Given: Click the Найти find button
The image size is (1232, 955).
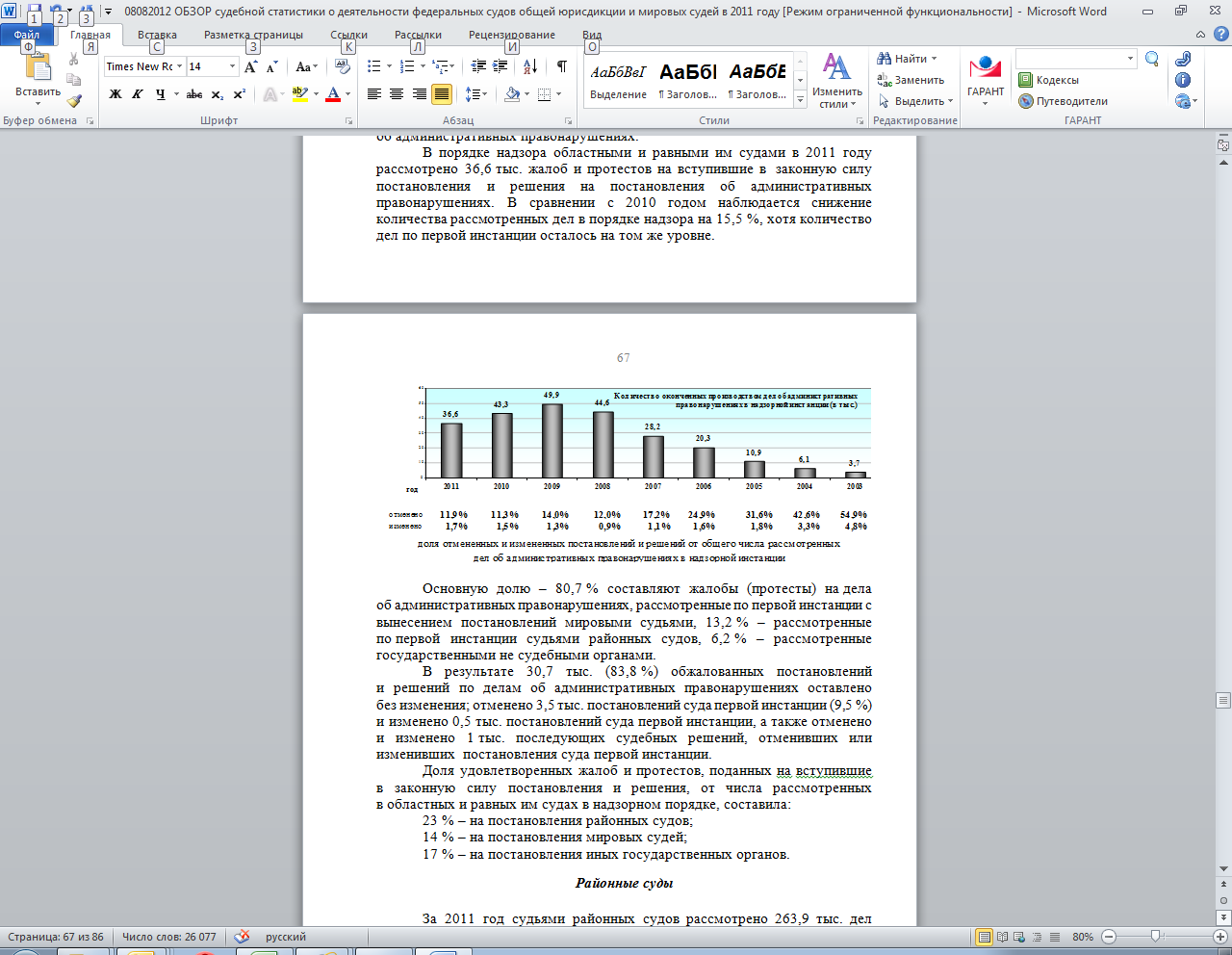Looking at the screenshot, I should [907, 59].
